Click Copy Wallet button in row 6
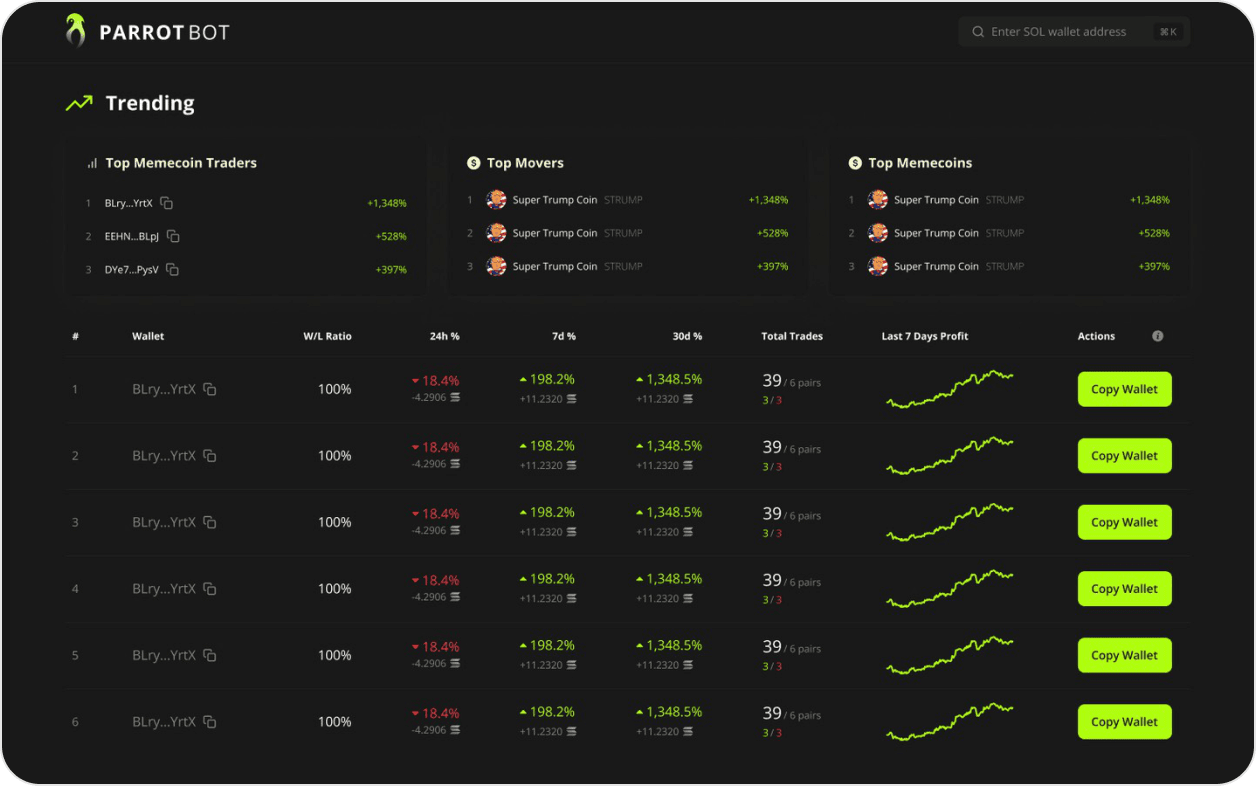Viewport: 1256px width, 786px height. (1124, 722)
